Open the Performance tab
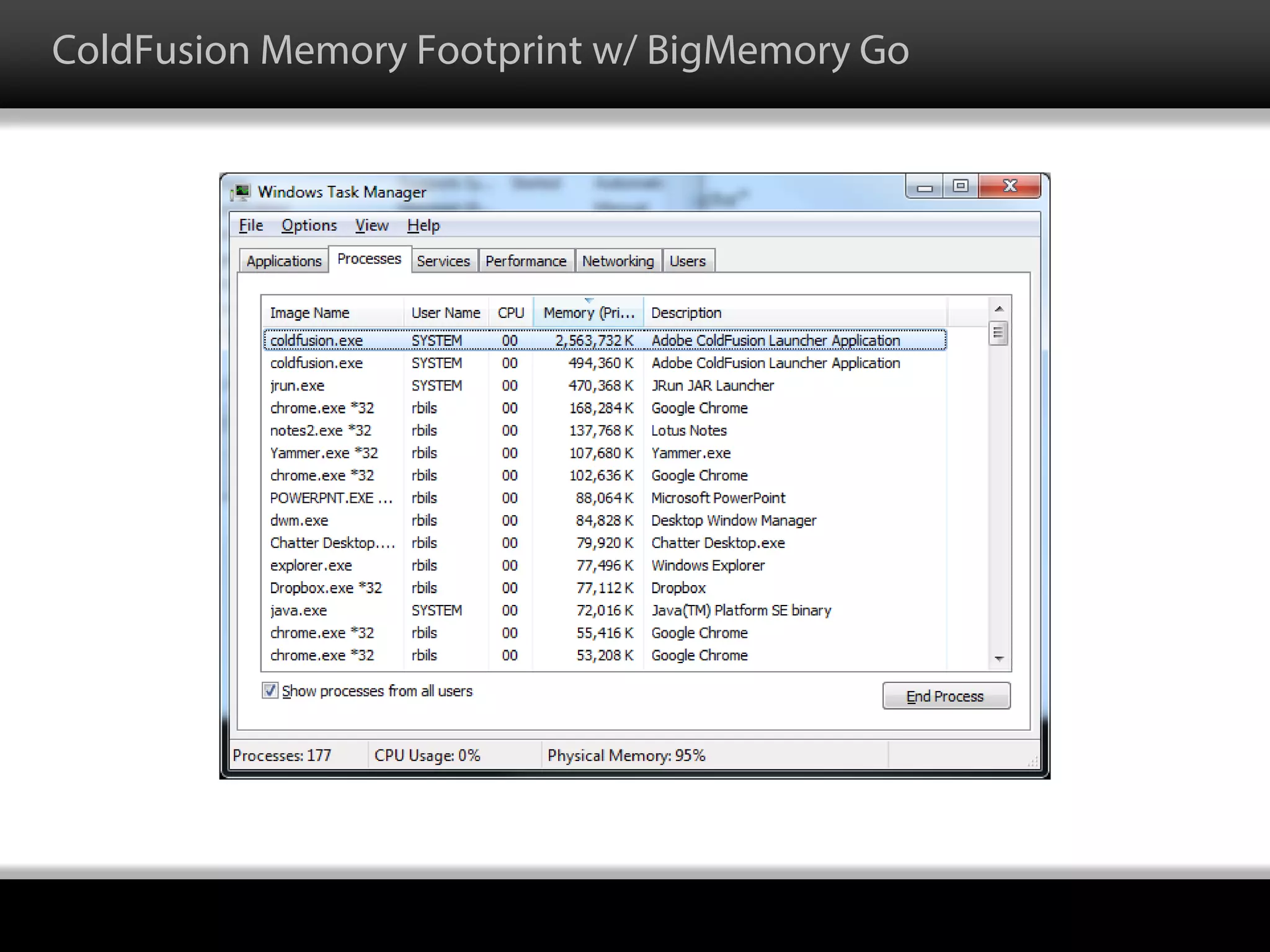 coord(526,261)
